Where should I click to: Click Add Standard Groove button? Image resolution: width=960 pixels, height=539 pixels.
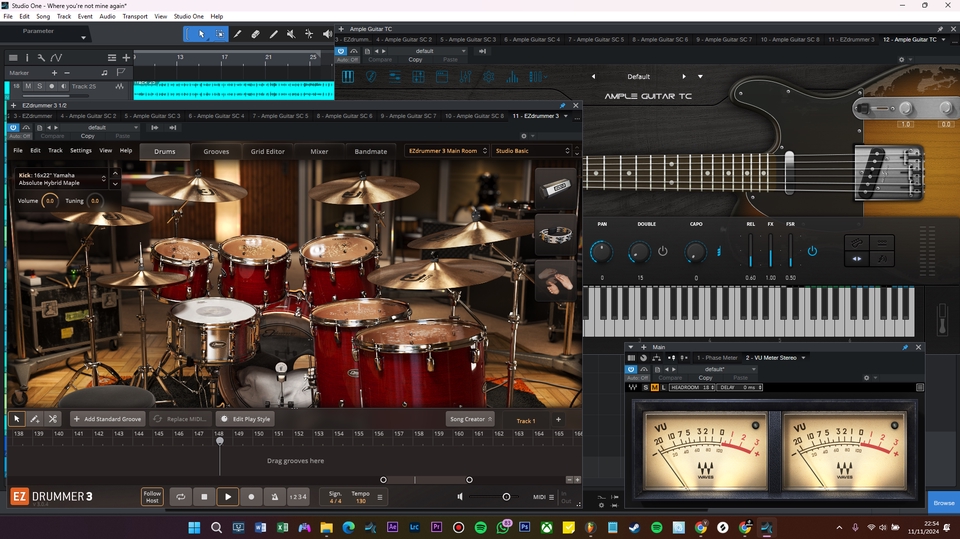pos(107,419)
